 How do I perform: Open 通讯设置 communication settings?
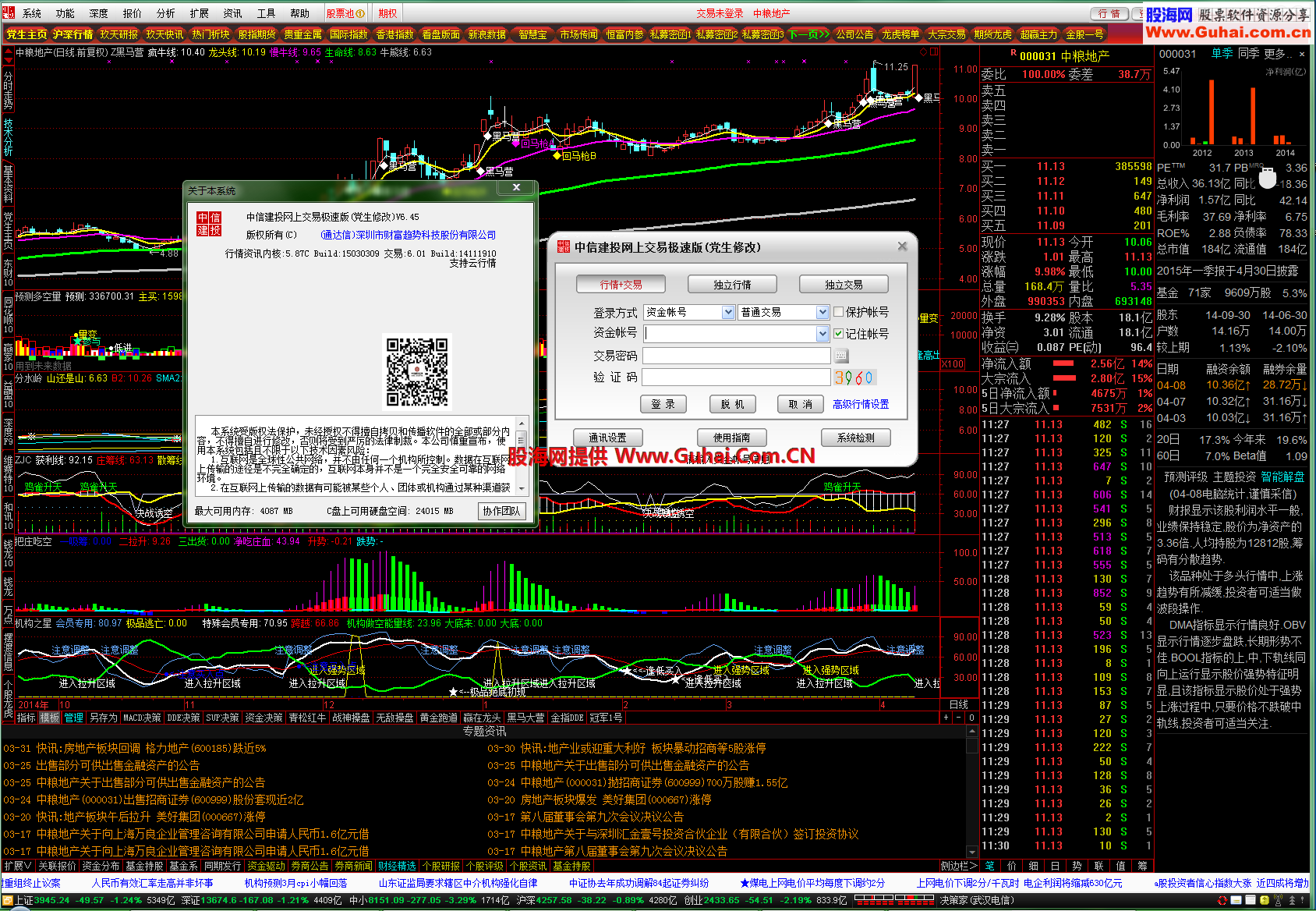[607, 438]
